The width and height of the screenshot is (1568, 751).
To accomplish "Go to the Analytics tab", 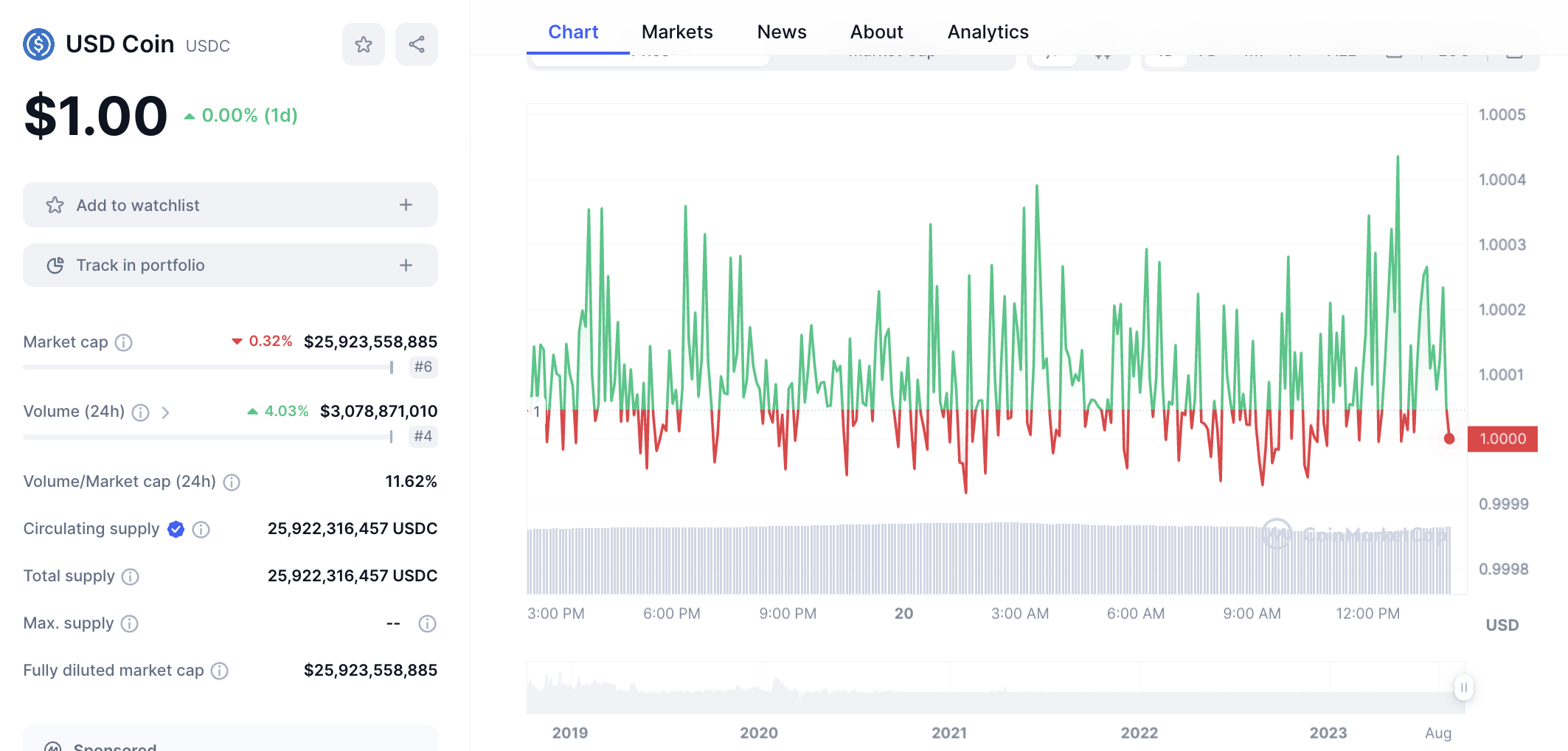I will click(x=988, y=32).
